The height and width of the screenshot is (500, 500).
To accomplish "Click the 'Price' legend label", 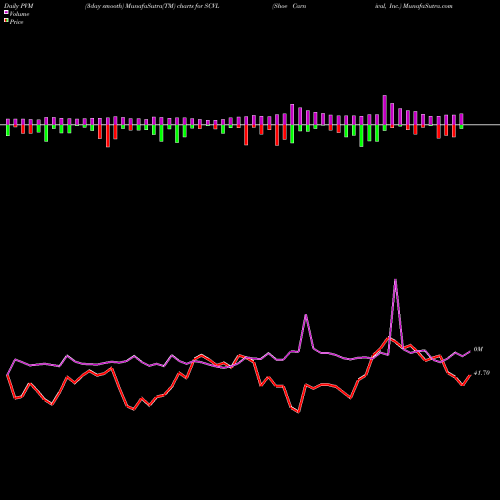I will click(x=16, y=22).
